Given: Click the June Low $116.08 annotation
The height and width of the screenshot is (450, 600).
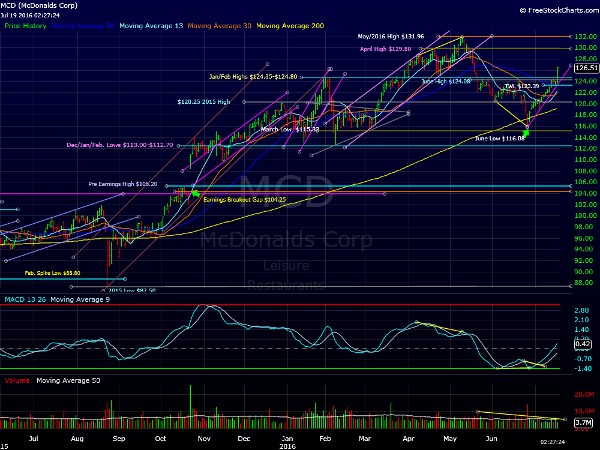Looking at the screenshot, I should pyautogui.click(x=499, y=138).
